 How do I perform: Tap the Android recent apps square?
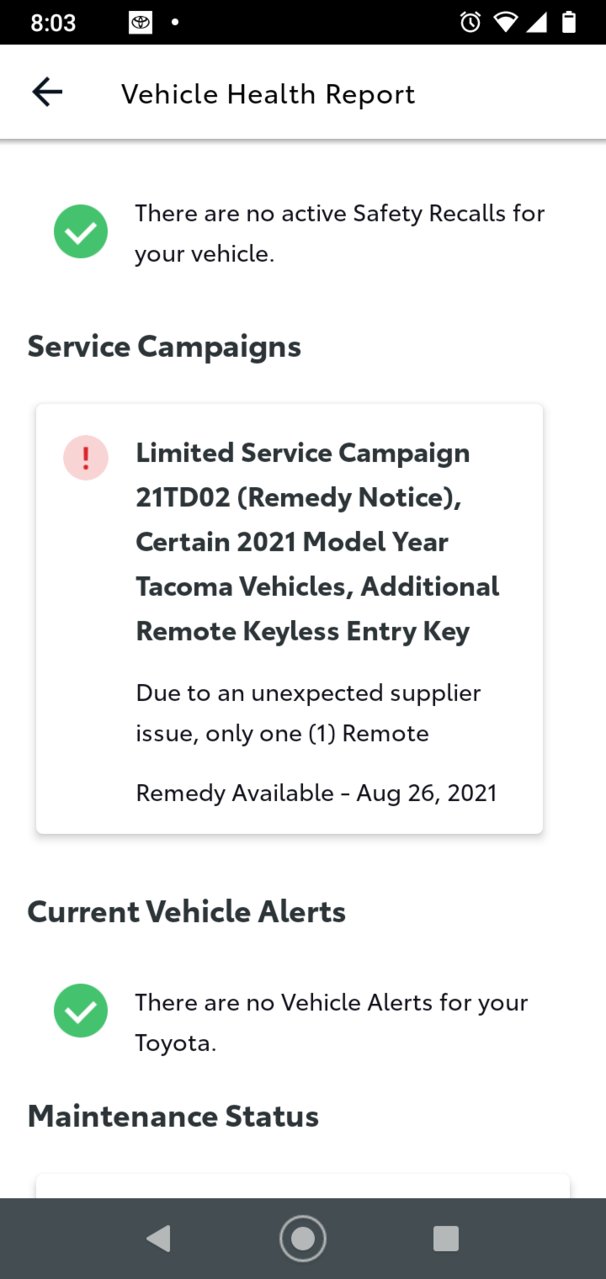pyautogui.click(x=446, y=1239)
